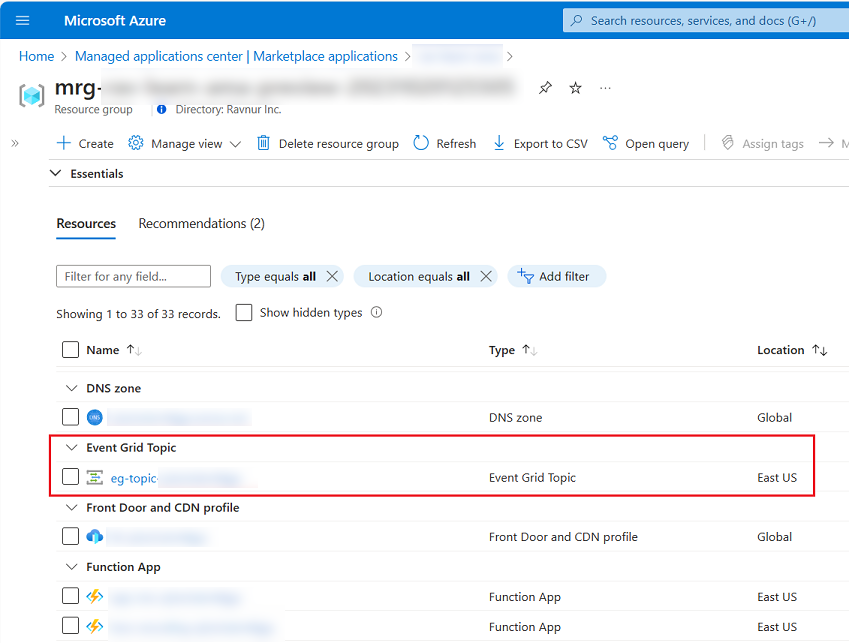849x643 pixels.
Task: Focus the search resources, services, and docs box
Action: coord(706,21)
